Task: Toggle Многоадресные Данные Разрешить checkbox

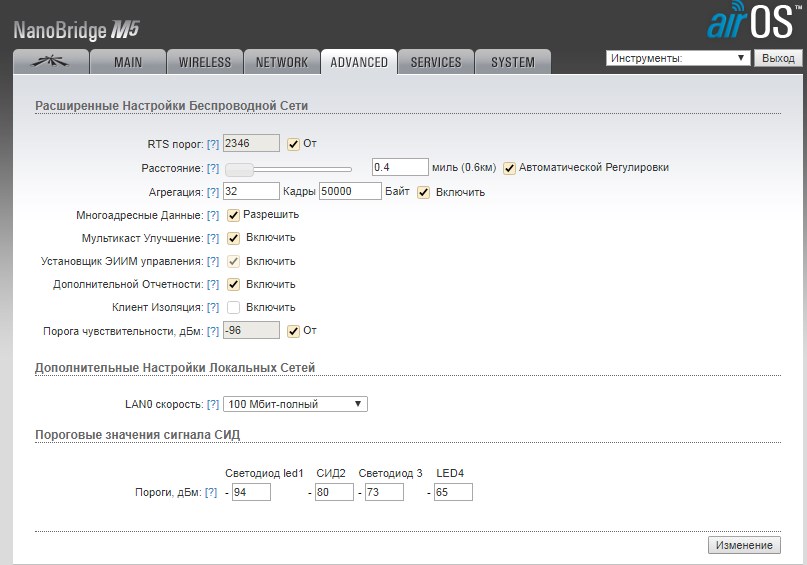Action: click(x=233, y=215)
